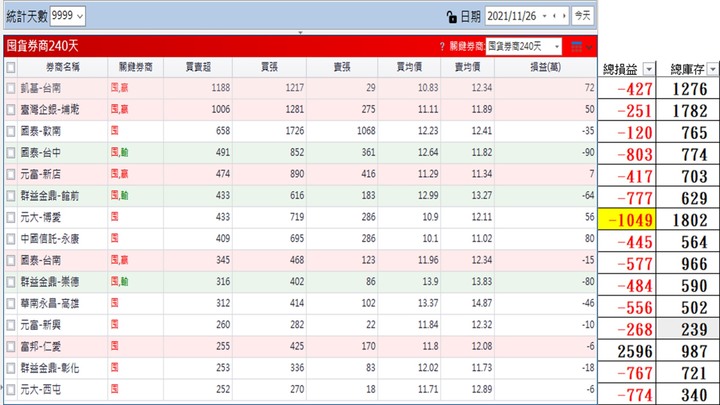The image size is (720, 405).
Task: Select broker name 群益金鼎-彰化
Action: [50, 368]
